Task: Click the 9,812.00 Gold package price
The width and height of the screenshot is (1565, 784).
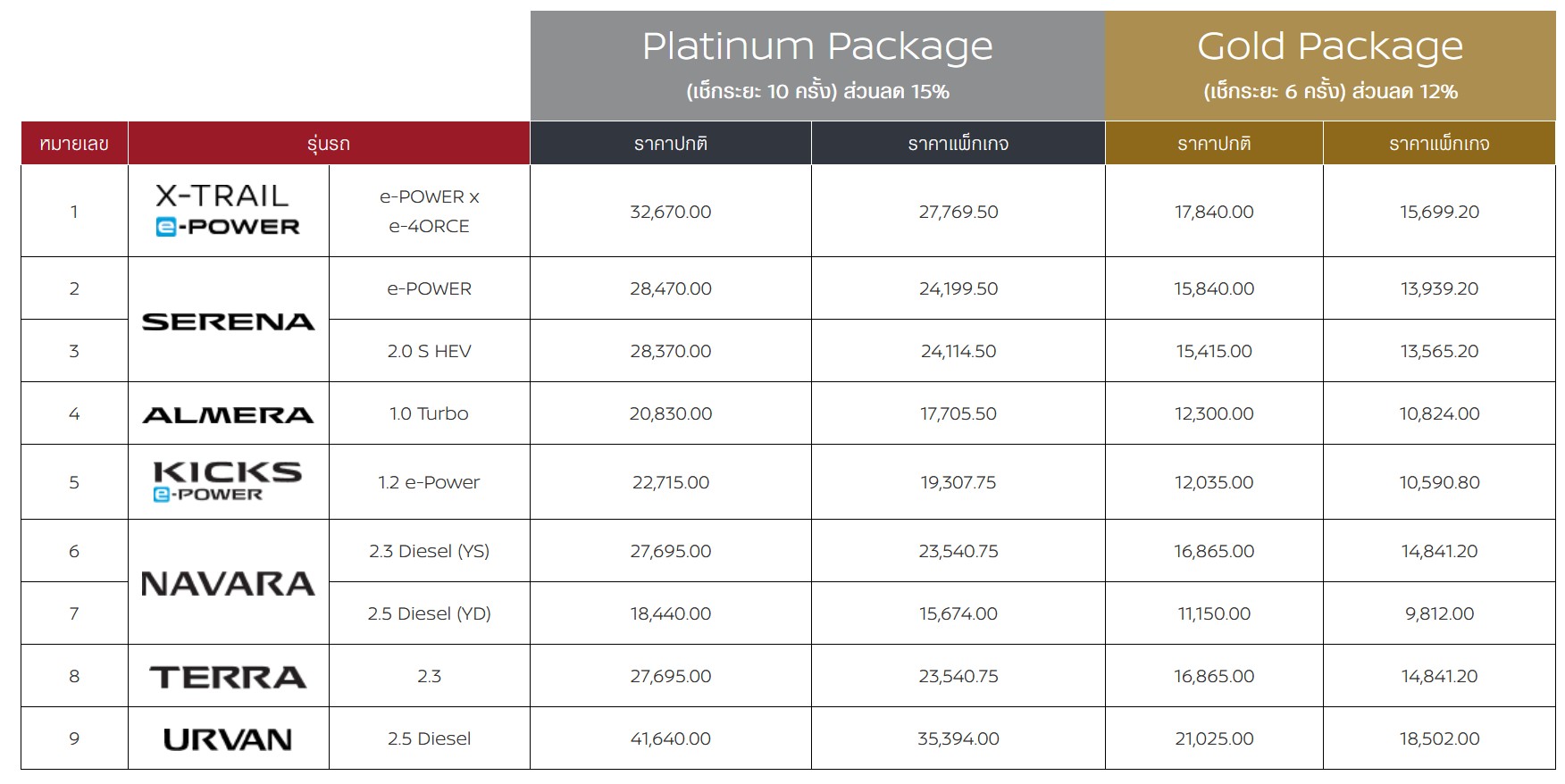Action: (x=1438, y=613)
